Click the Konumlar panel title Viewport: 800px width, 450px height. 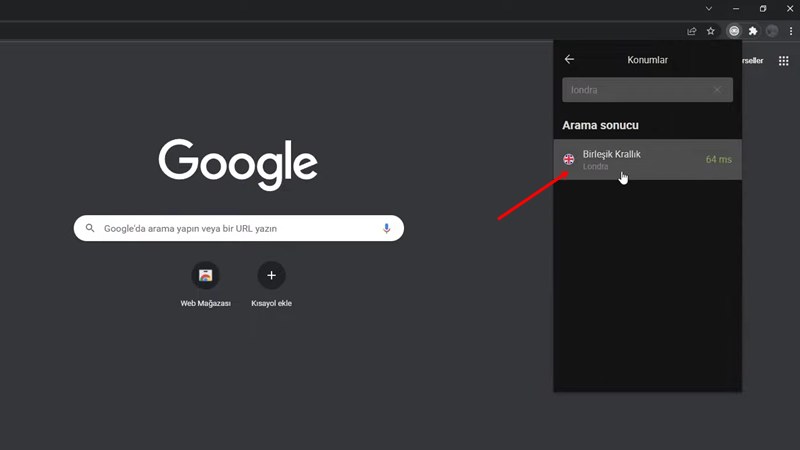point(647,60)
